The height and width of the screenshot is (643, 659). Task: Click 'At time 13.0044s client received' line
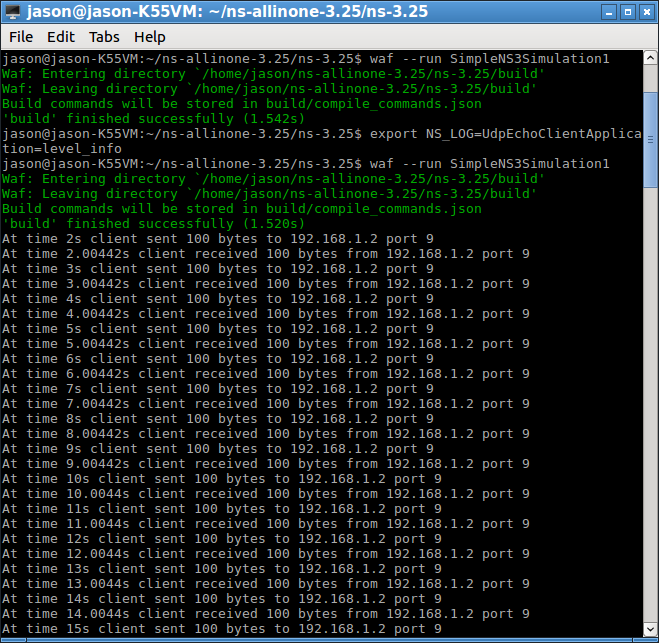[x=266, y=584]
